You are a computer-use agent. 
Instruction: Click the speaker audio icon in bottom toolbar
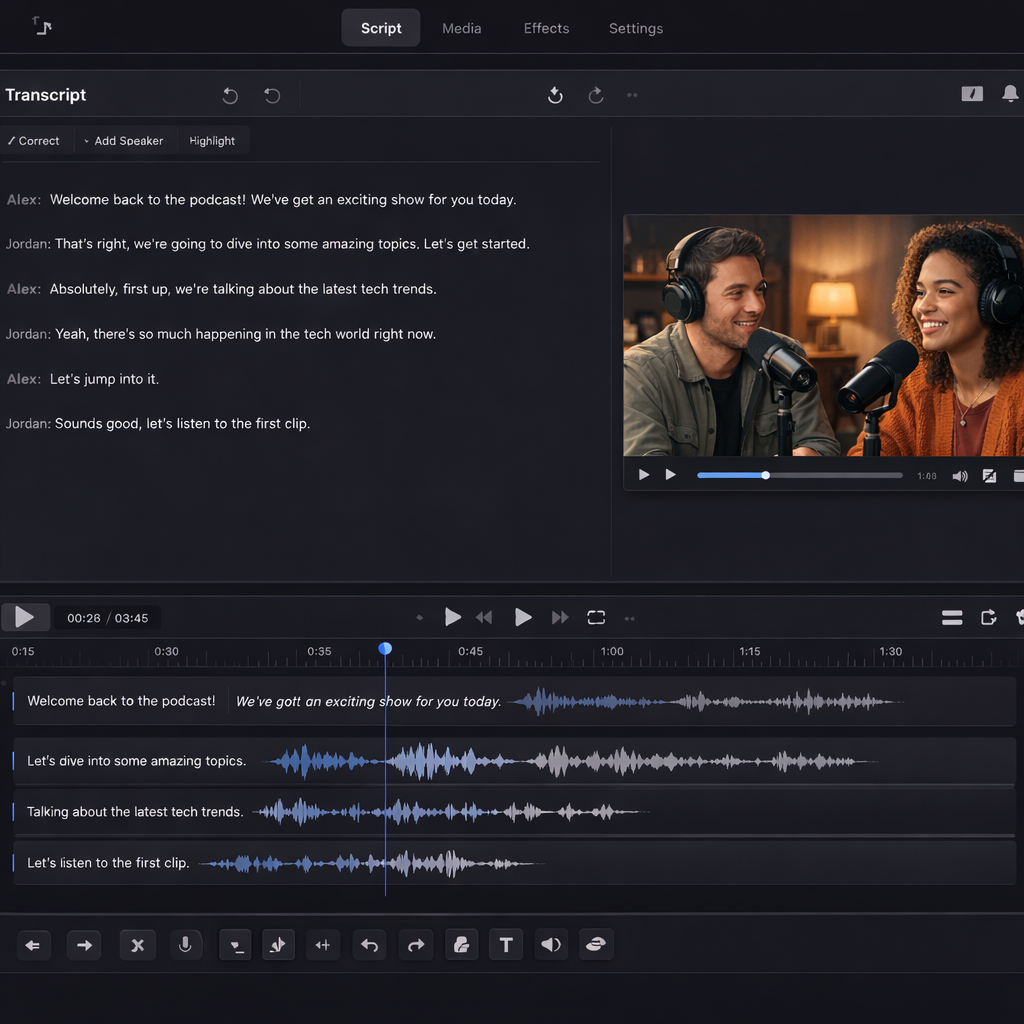pyautogui.click(x=551, y=944)
